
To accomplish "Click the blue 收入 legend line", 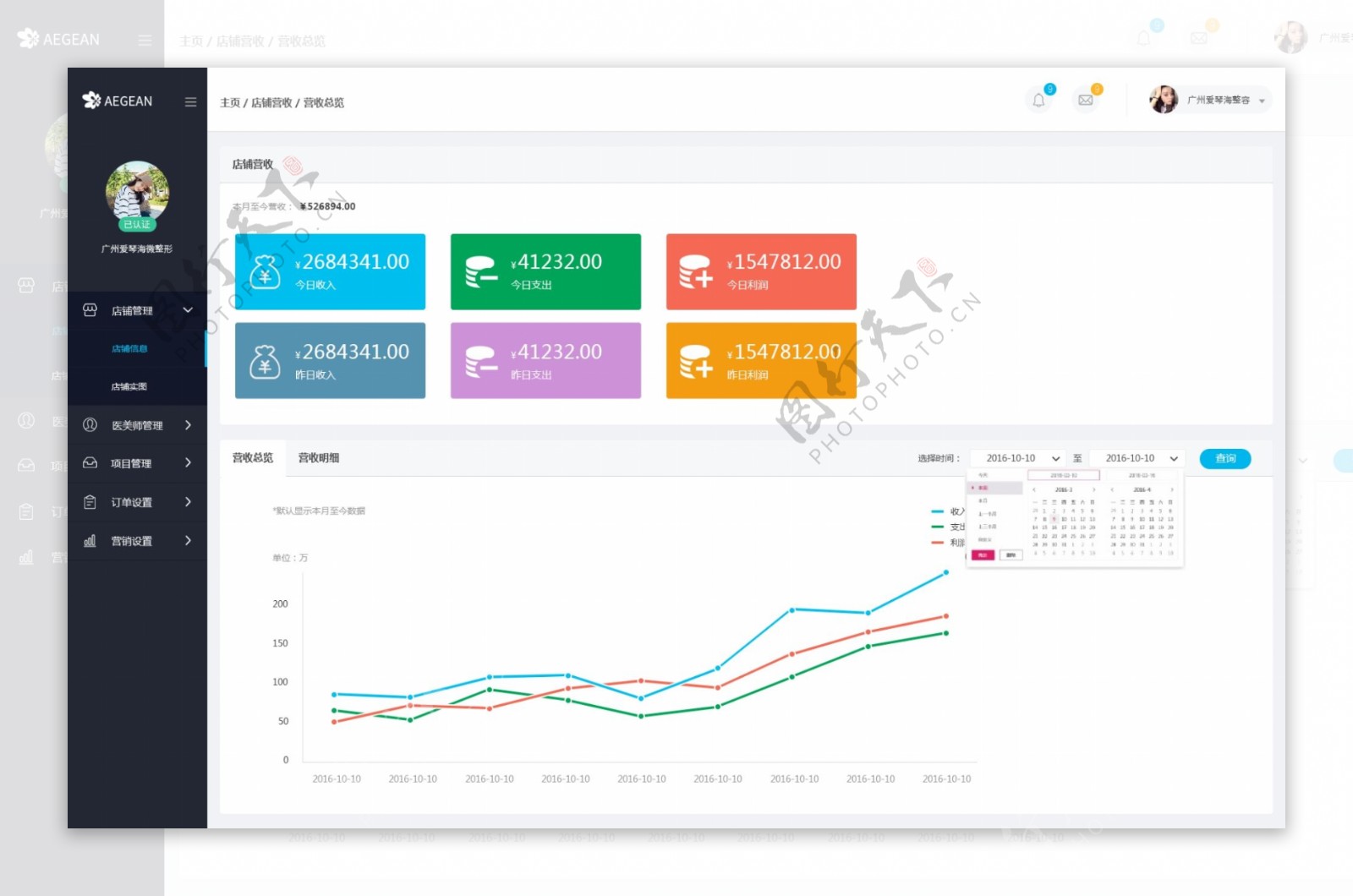I will pyautogui.click(x=937, y=511).
